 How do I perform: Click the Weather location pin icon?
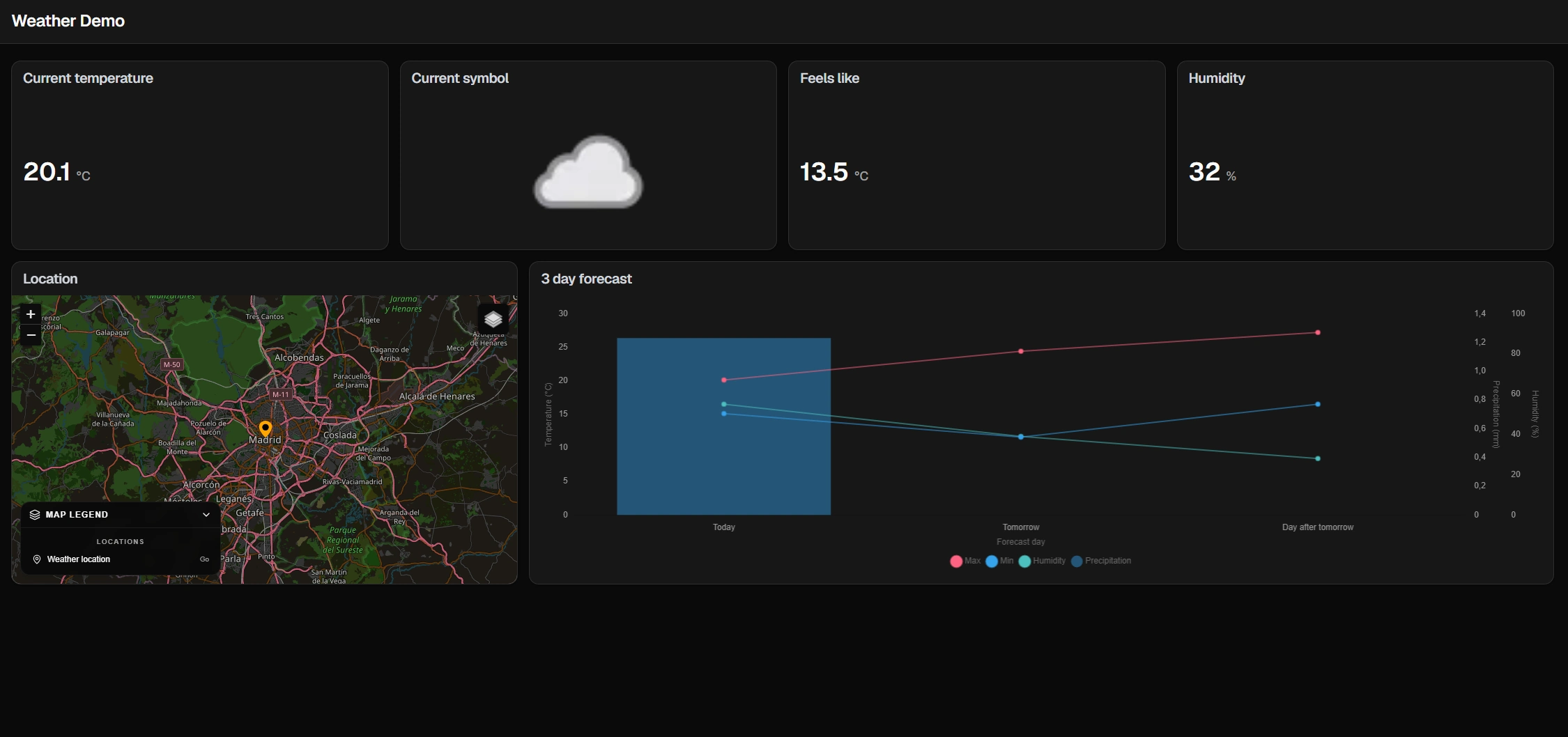coord(37,559)
